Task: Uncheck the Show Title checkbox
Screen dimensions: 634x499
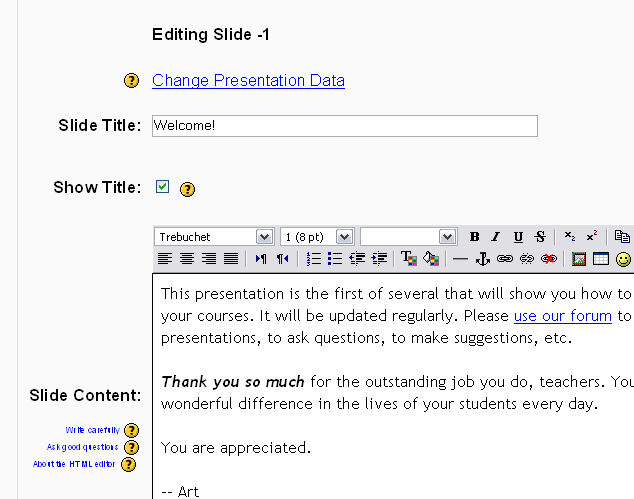Action: click(163, 187)
